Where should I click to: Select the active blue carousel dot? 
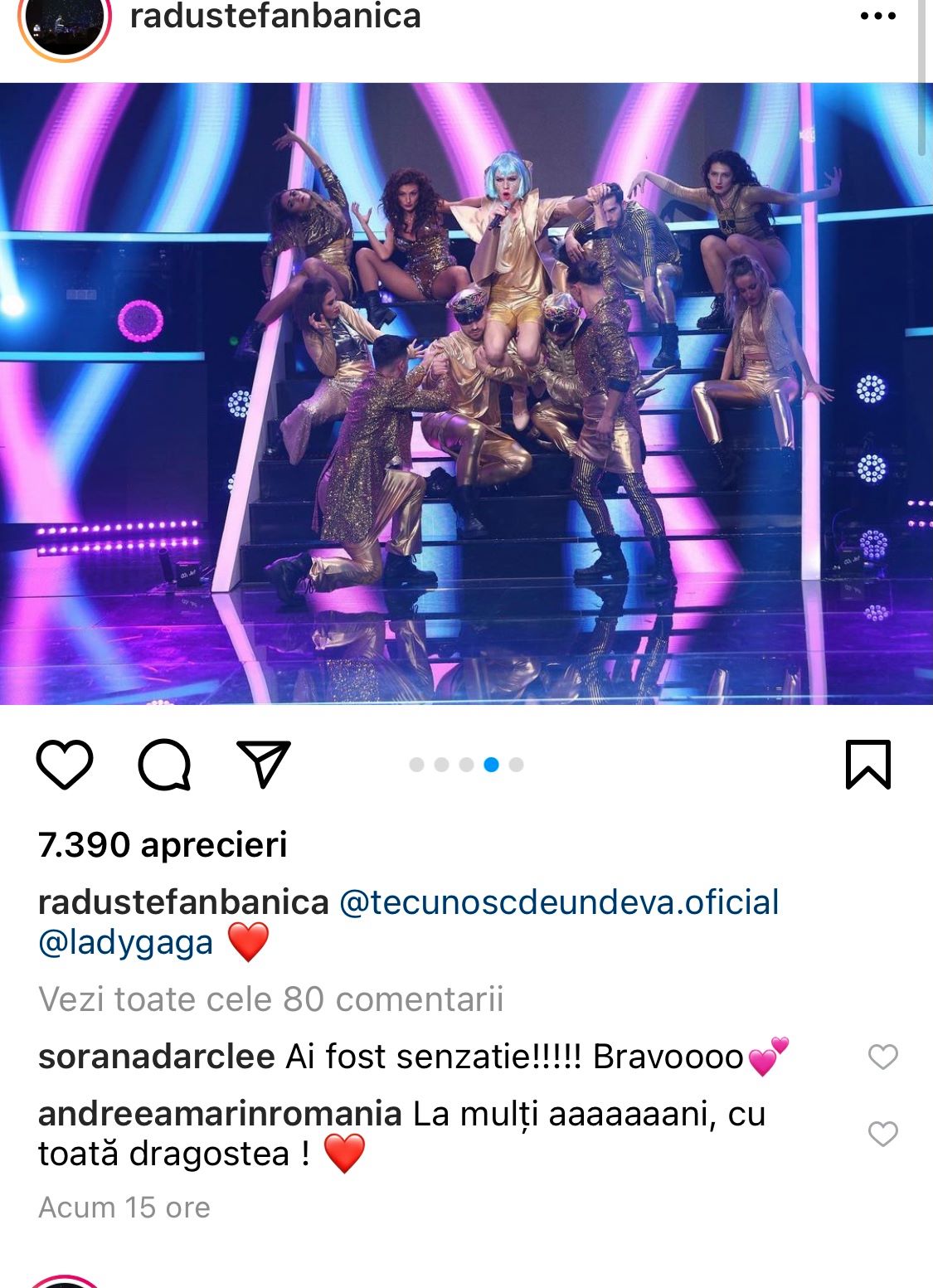(x=491, y=765)
